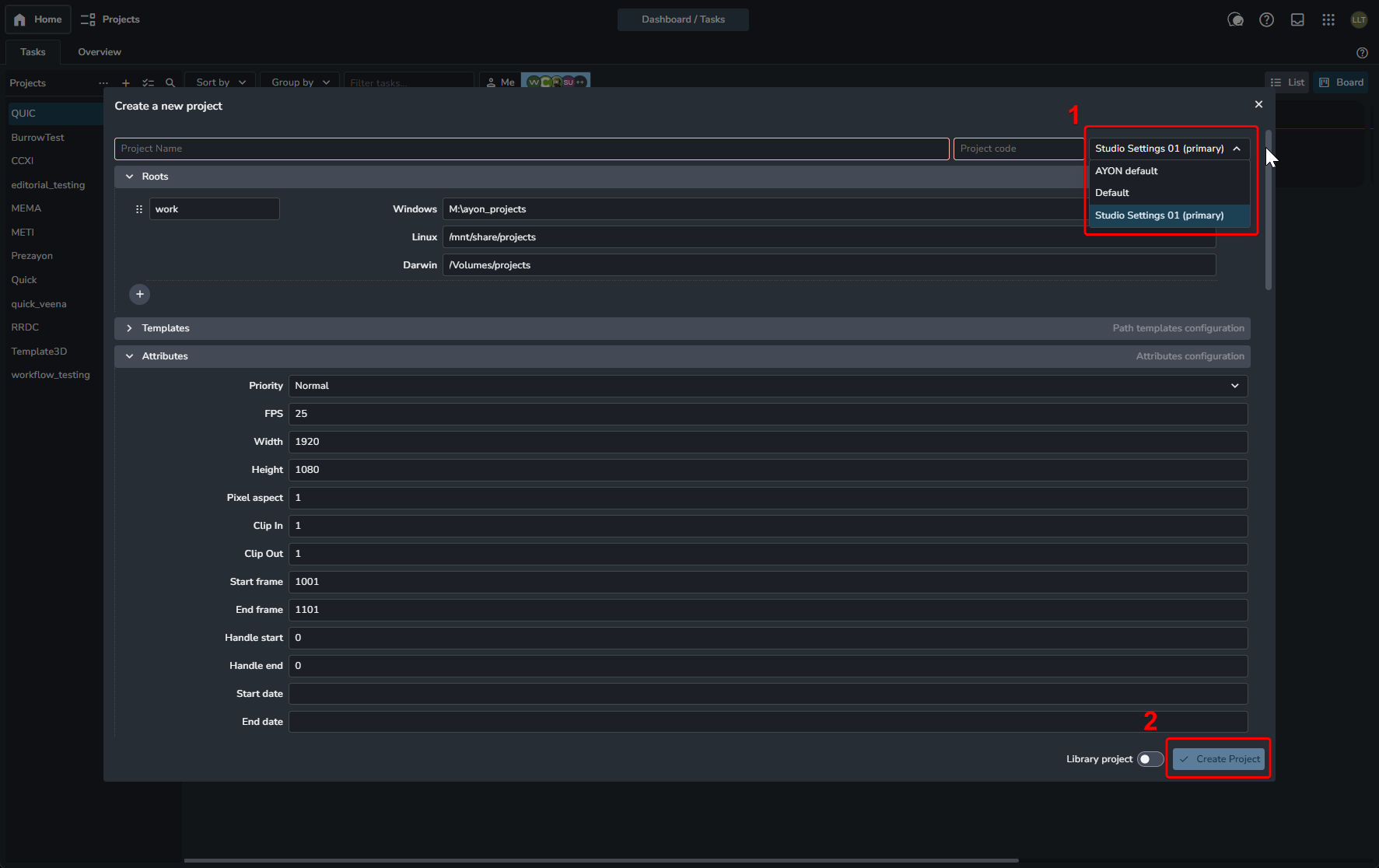Click the plus icon to add root
This screenshot has width=1379, height=868.
(140, 294)
